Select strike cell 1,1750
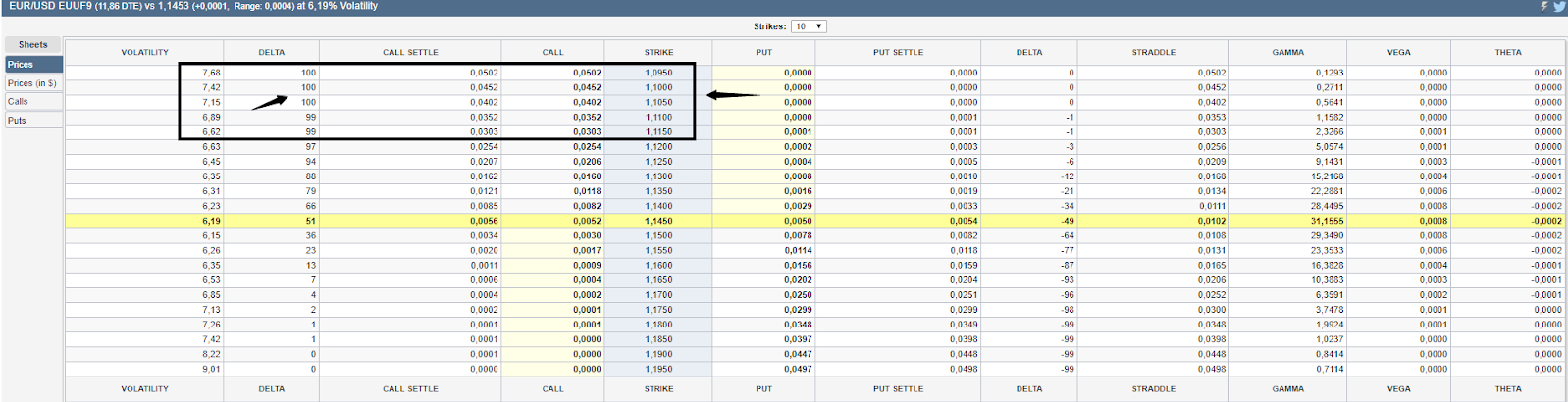This screenshot has height=402, width=1568. click(658, 310)
